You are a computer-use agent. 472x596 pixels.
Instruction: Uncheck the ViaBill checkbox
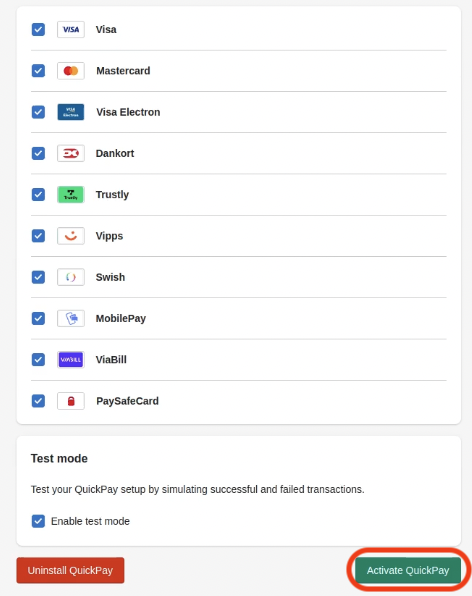(x=38, y=360)
